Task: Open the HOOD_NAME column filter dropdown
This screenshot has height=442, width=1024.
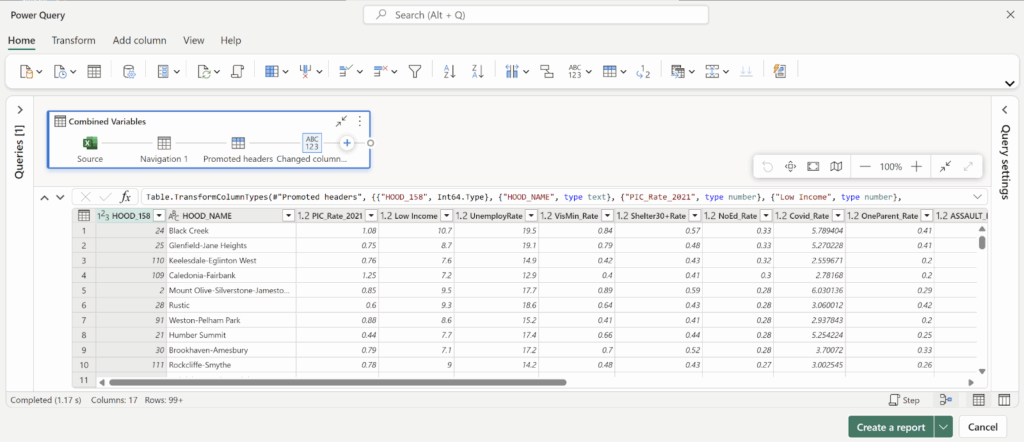Action: tap(288, 216)
